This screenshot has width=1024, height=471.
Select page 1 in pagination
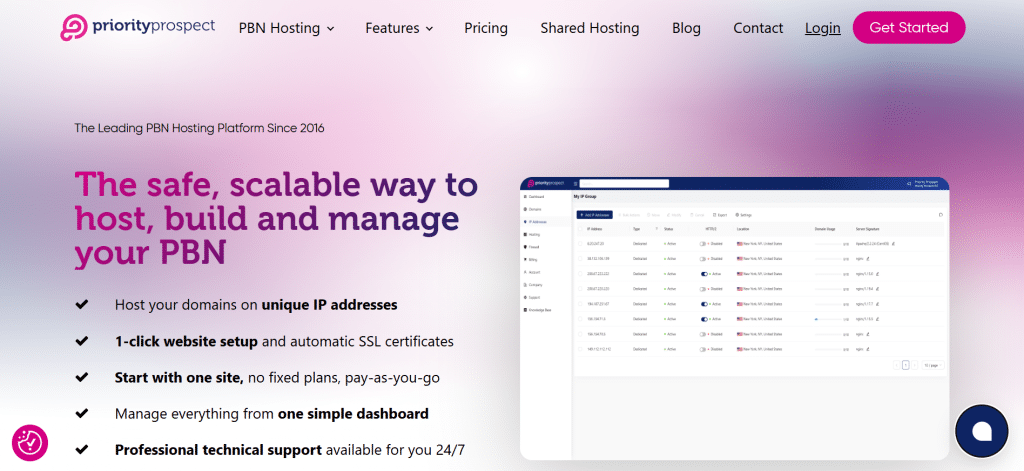pos(905,365)
